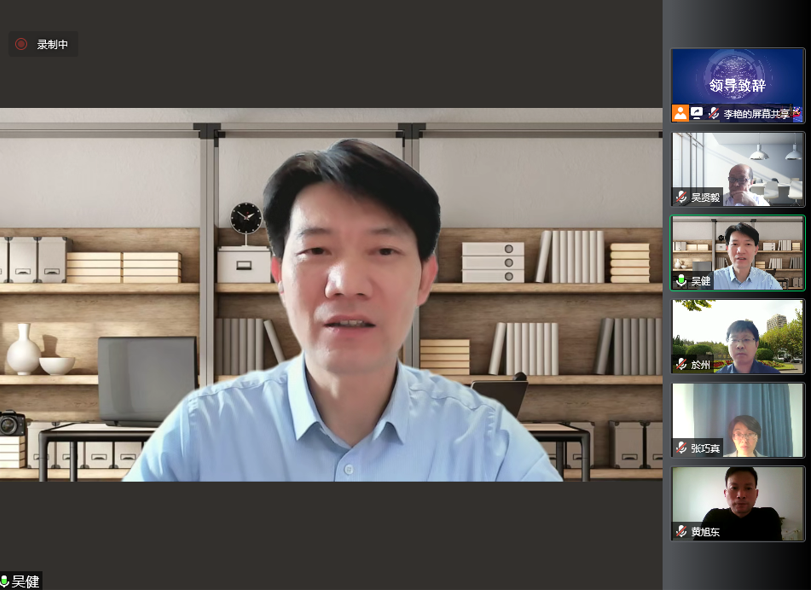Click the 录制中 recording status label

[x=52, y=44]
